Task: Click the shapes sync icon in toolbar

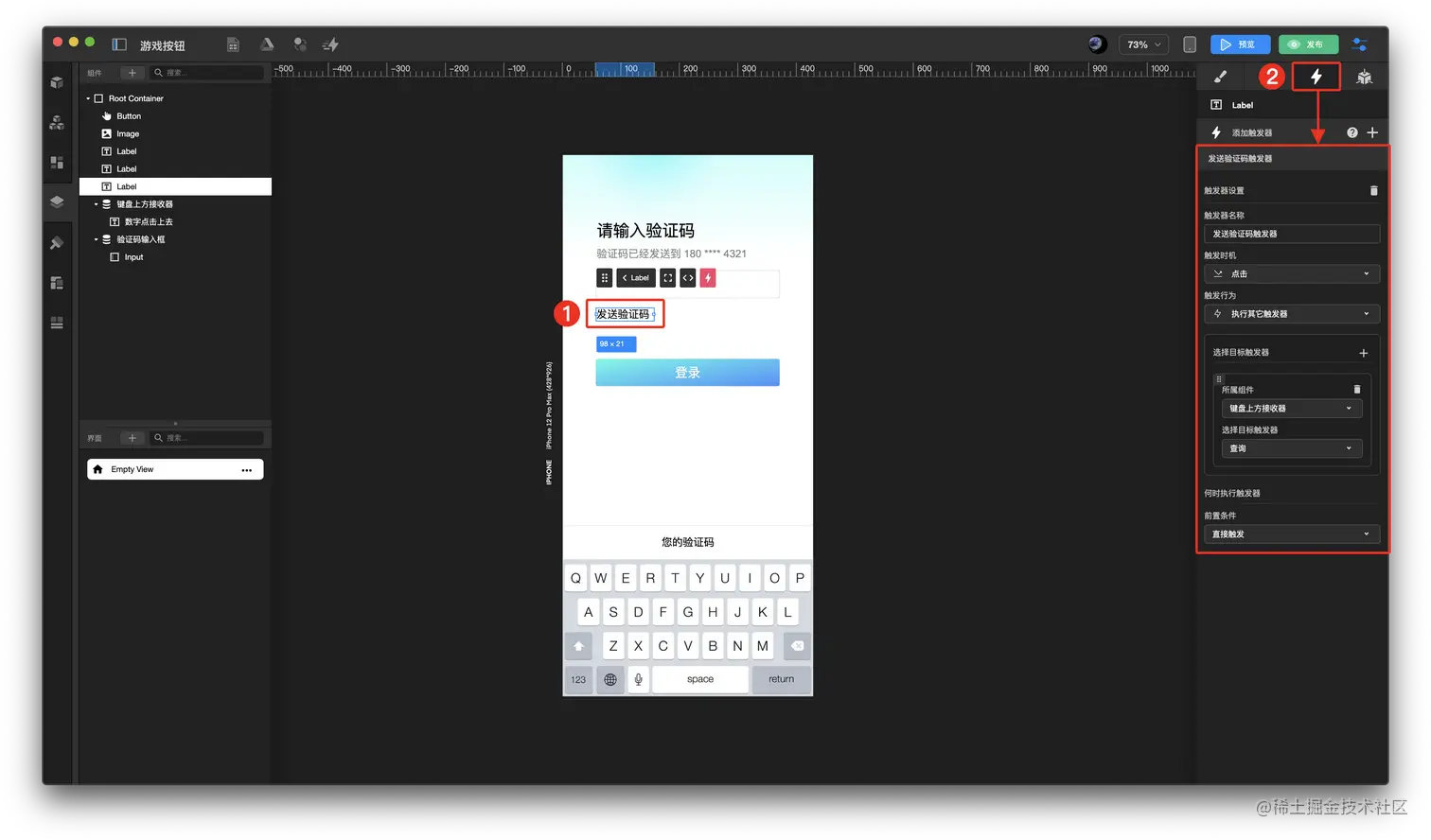Action: coord(300,44)
